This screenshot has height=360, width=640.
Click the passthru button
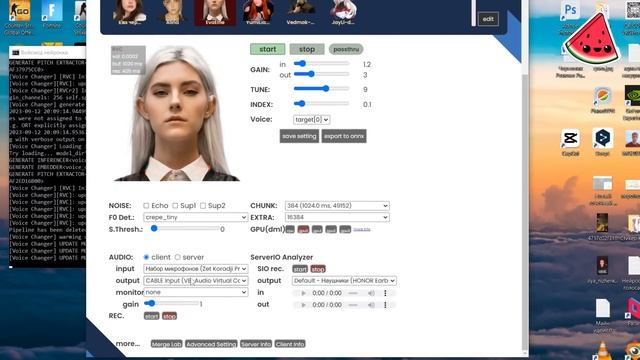[346, 49]
